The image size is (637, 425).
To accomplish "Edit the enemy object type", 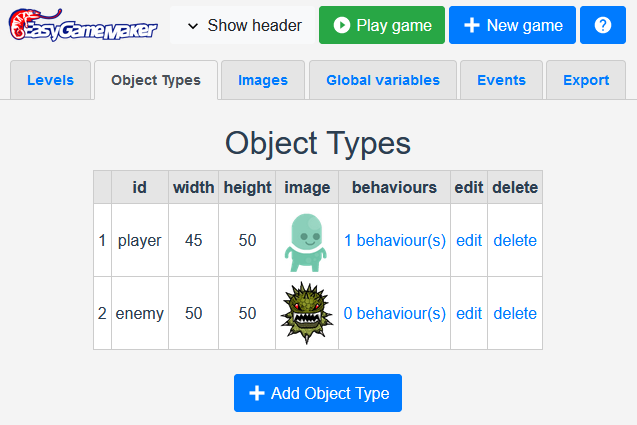I will coord(469,314).
